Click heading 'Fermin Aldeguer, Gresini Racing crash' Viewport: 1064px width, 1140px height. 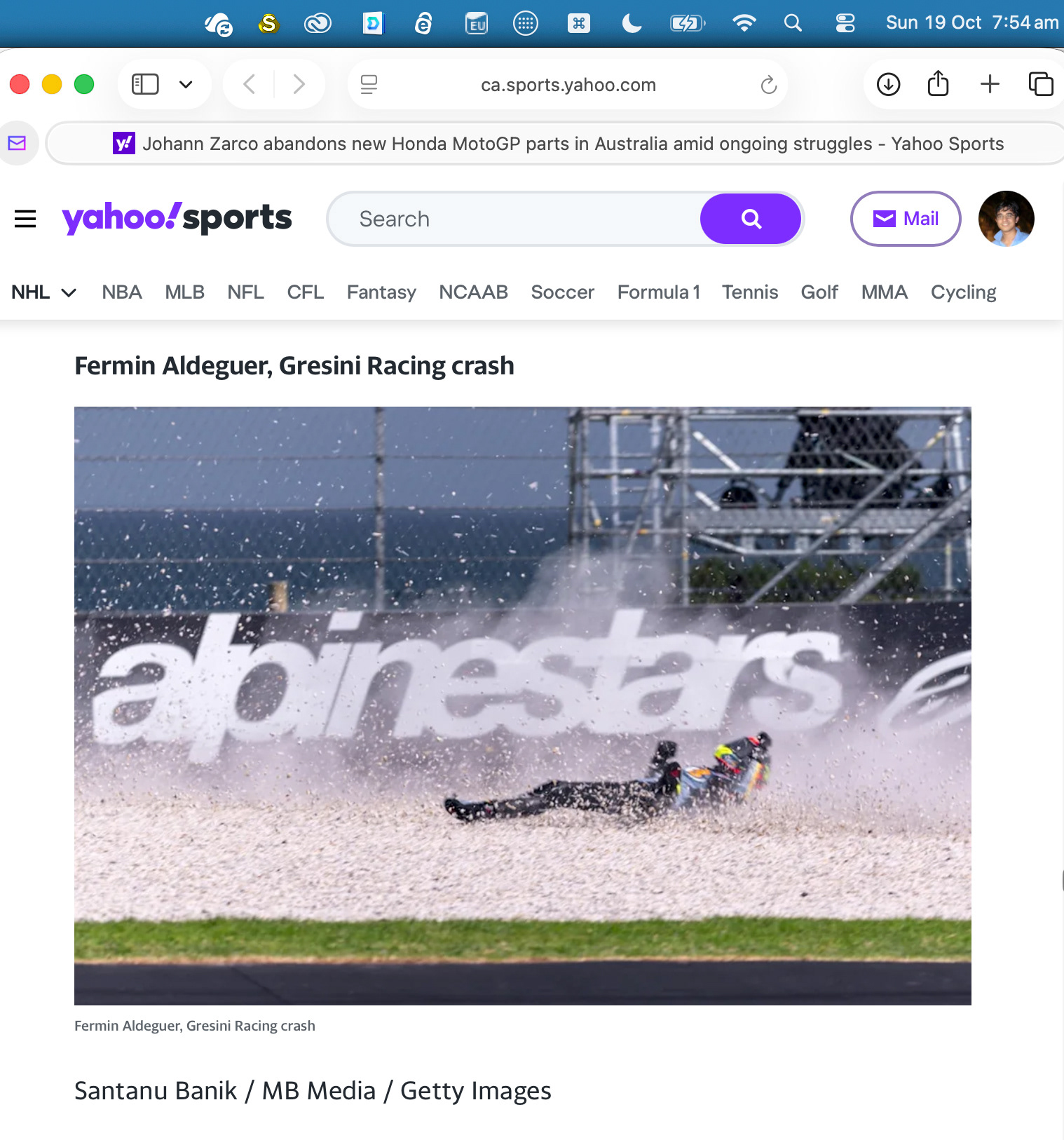coord(294,366)
